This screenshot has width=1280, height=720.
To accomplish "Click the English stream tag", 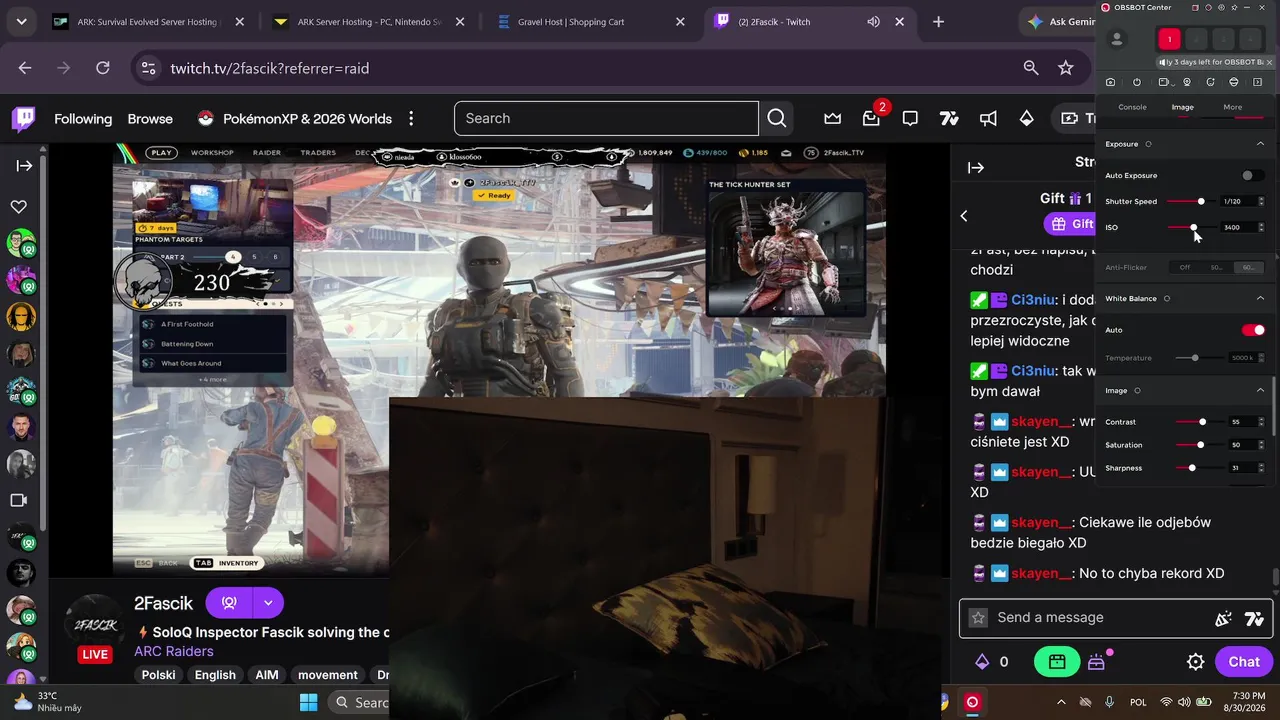I will 215,675.
